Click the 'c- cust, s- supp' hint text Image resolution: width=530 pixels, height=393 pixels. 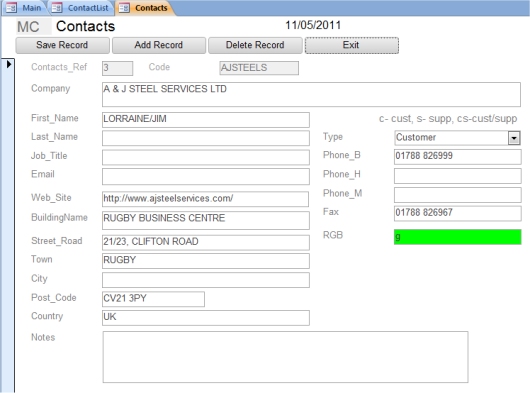point(448,119)
